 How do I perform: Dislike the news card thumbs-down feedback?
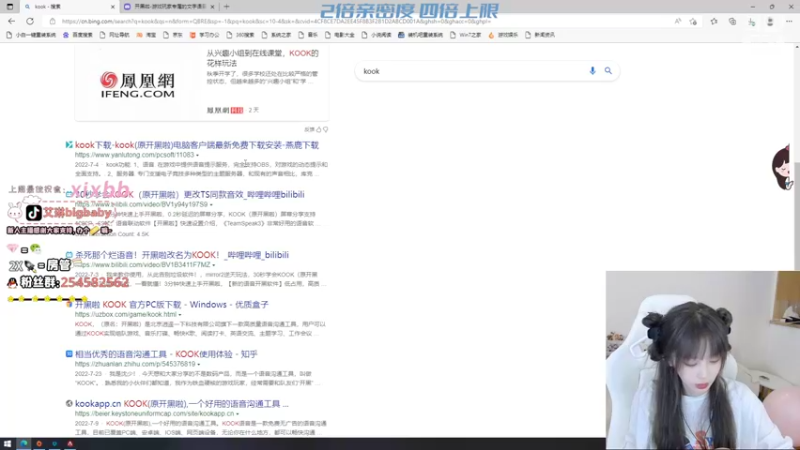click(x=326, y=130)
